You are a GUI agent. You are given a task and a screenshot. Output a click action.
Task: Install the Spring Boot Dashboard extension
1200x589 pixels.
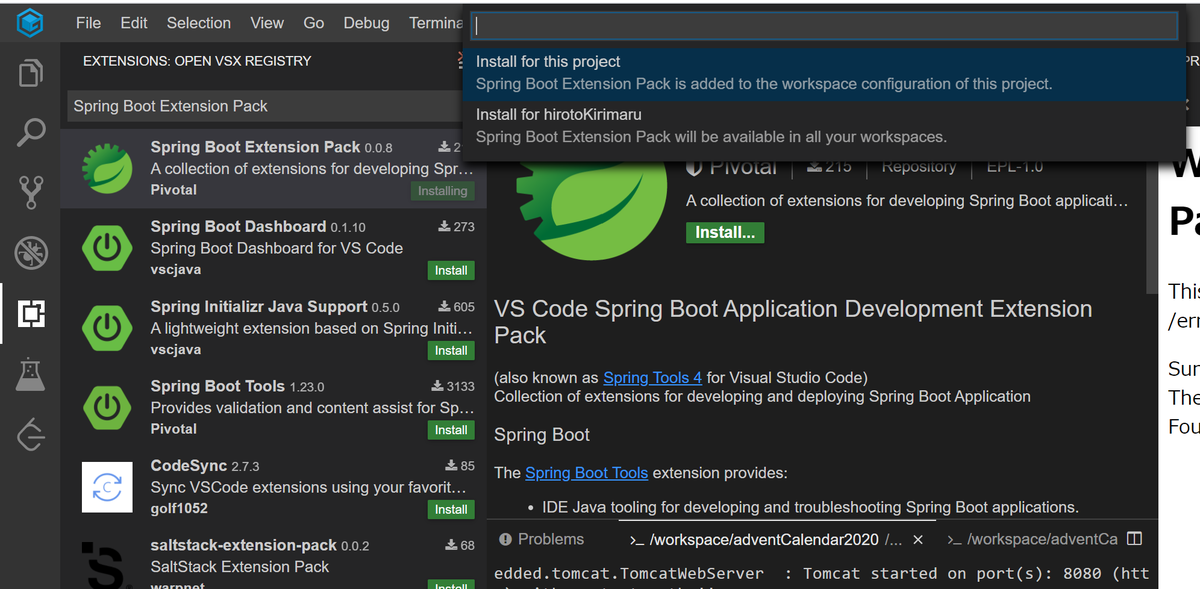click(451, 270)
